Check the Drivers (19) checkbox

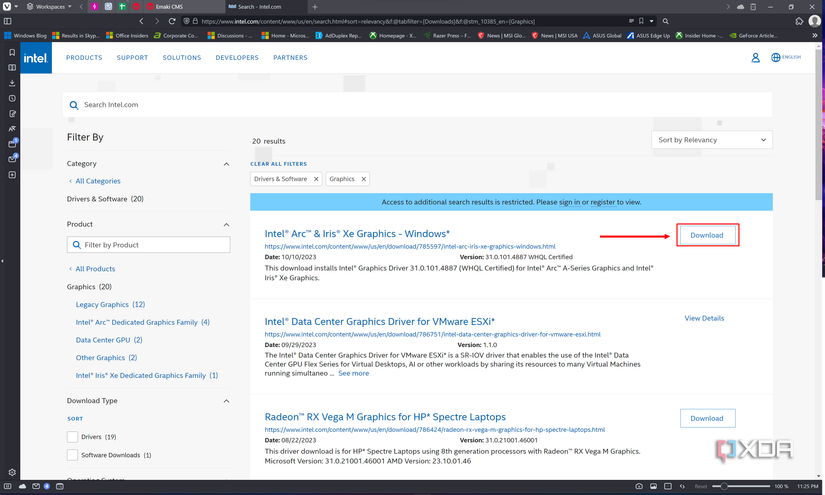pyautogui.click(x=73, y=437)
